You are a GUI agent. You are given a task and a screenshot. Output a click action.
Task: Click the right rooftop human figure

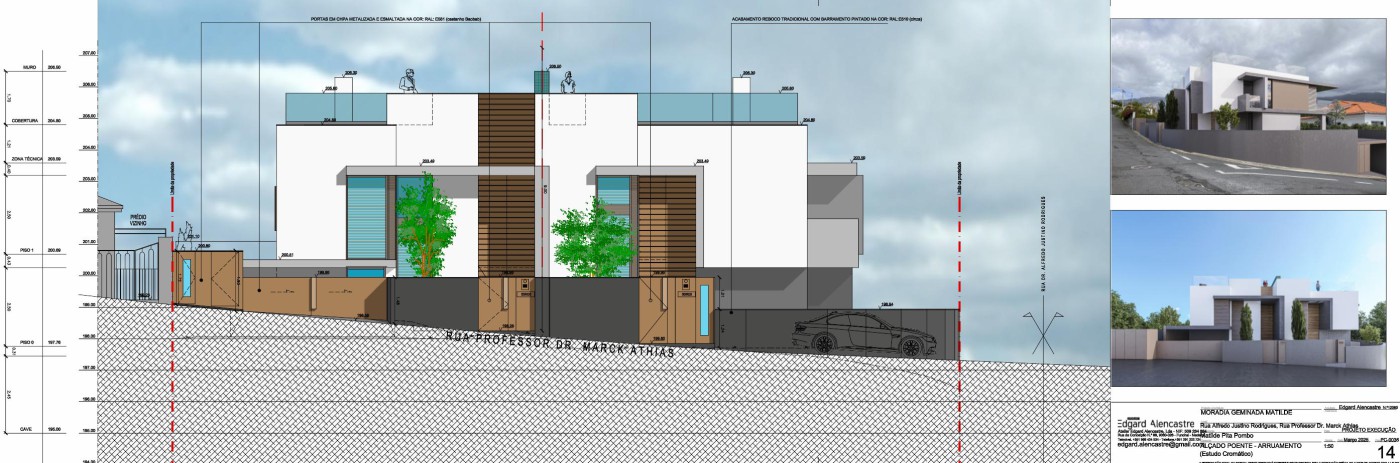point(570,82)
